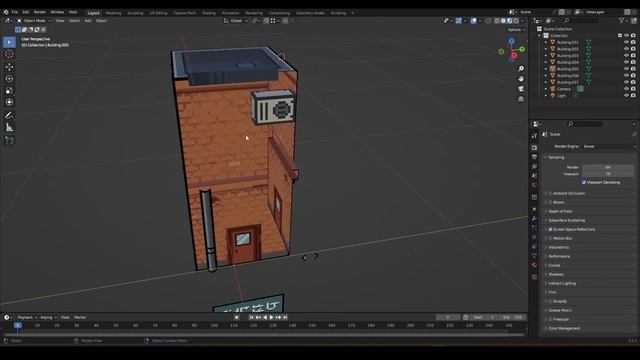Image resolution: width=640 pixels, height=360 pixels.
Task: Open the editor type button in viewport header
Action: (x=8, y=20)
